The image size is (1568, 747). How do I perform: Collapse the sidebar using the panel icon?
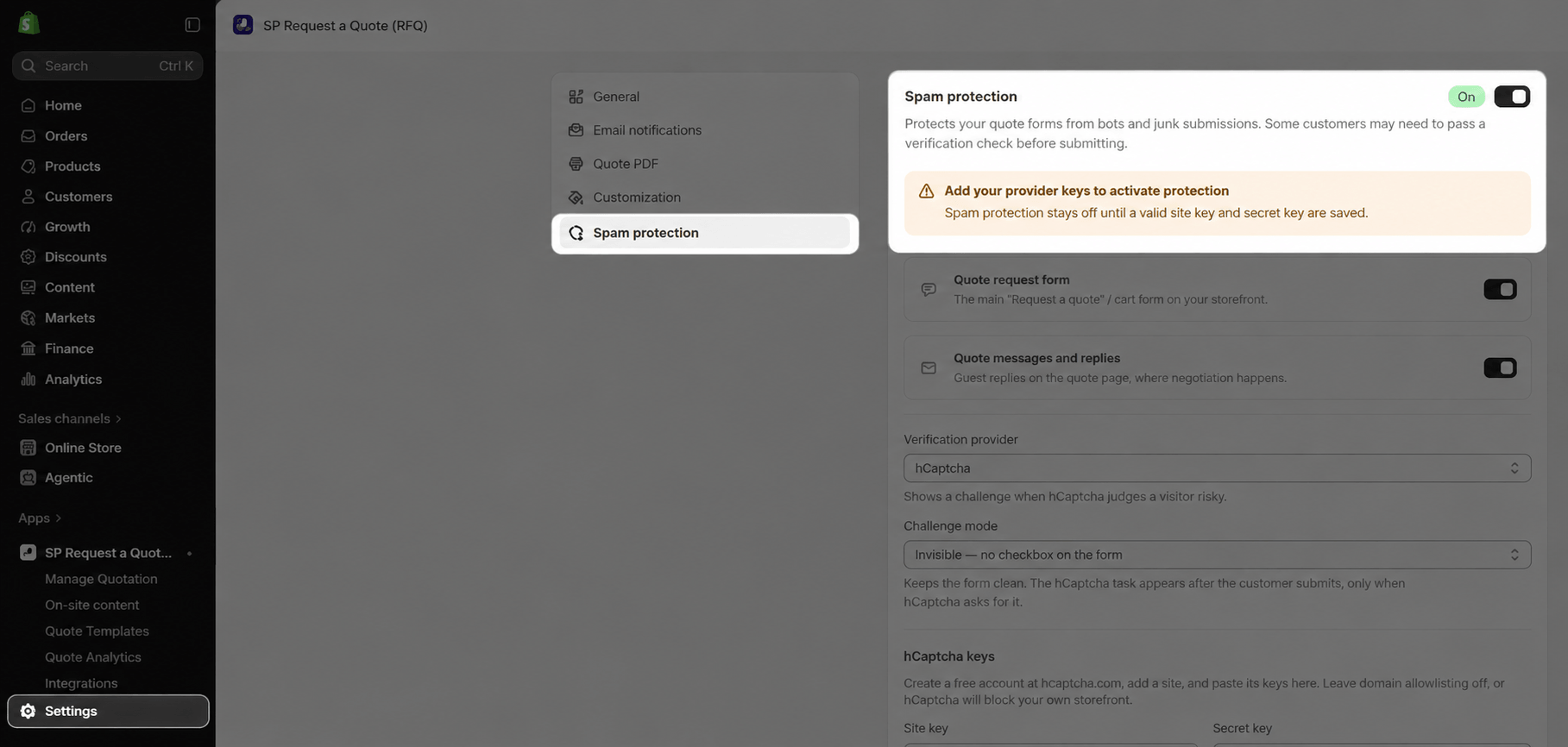point(192,25)
